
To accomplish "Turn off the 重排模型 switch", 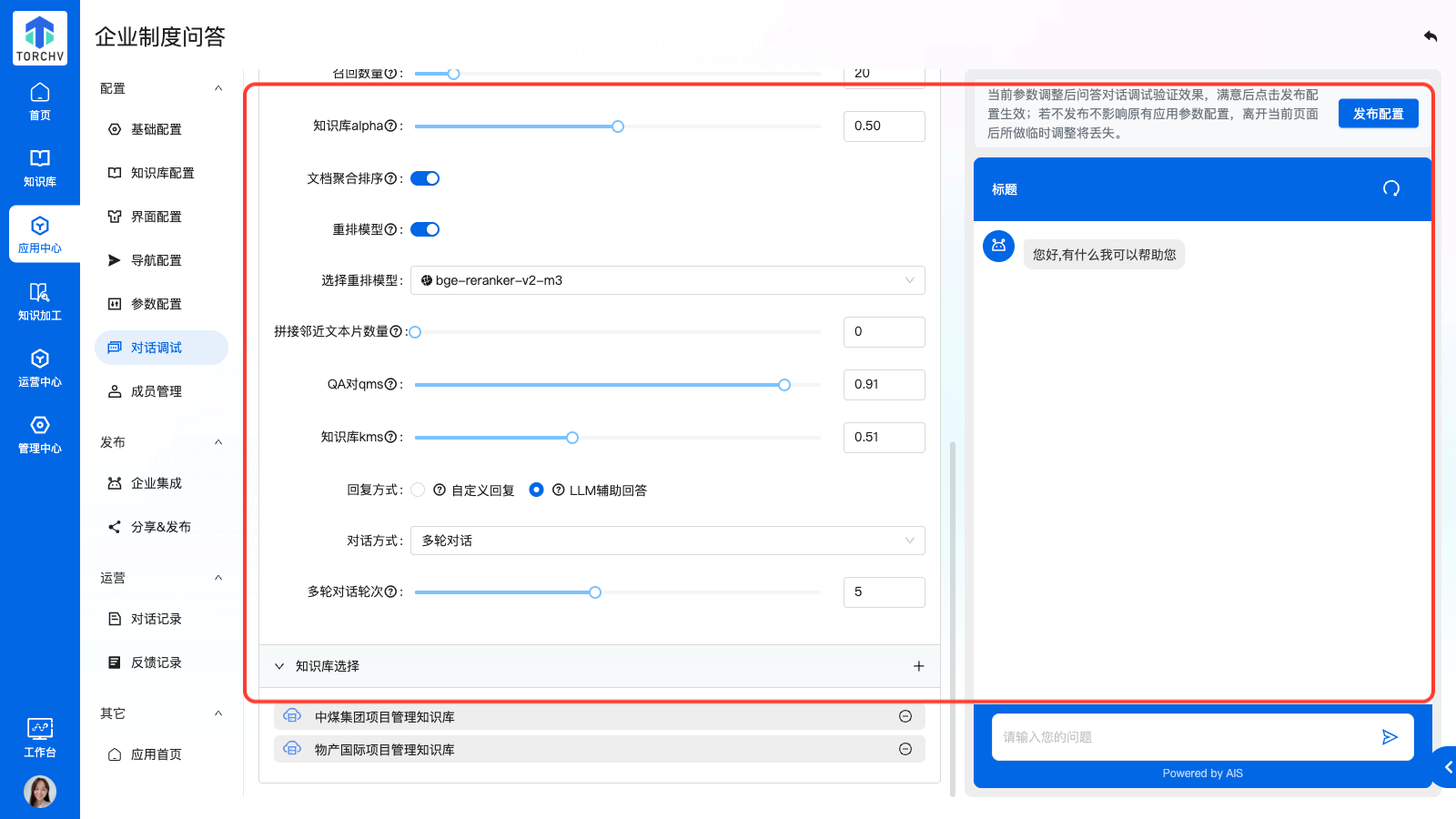I will (x=425, y=229).
